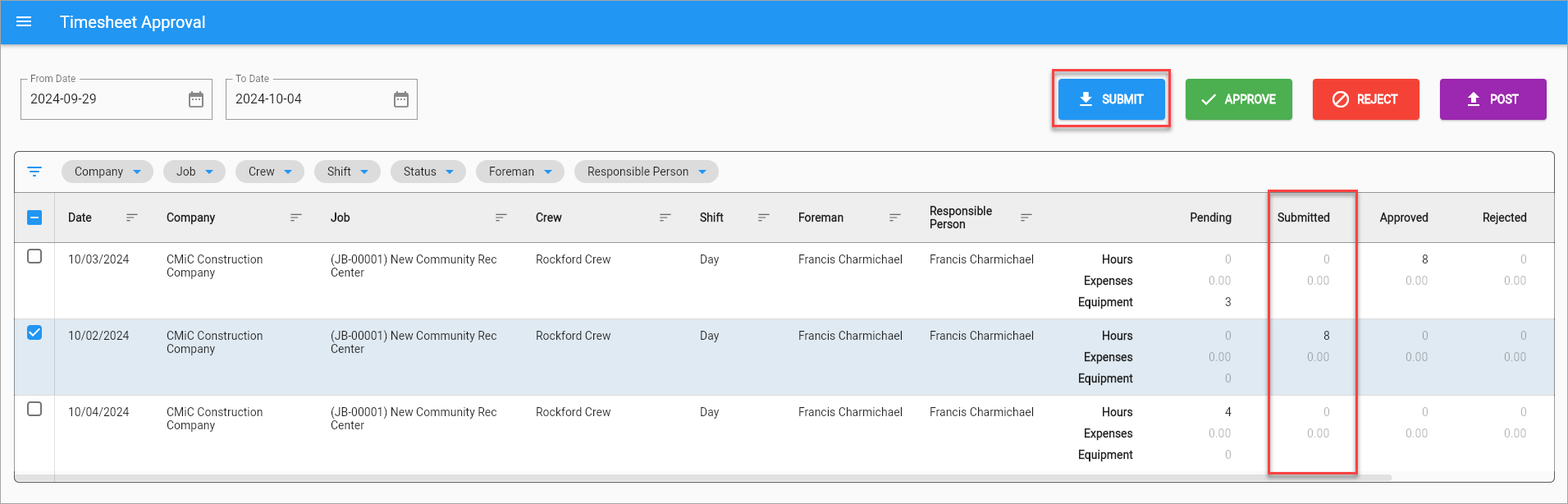Click Submitted hours value 8 for 10/02/2024

pyautogui.click(x=1327, y=336)
